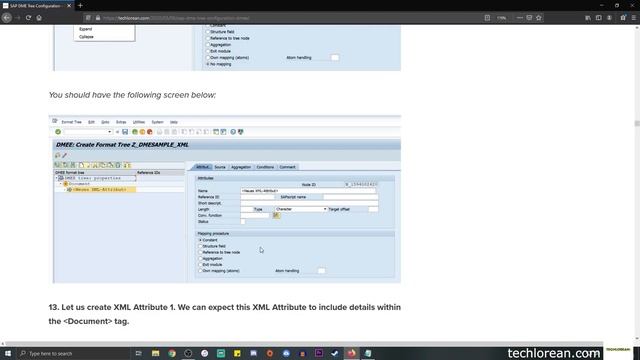Click the SAP green checkmark Enter icon
Viewport: 640px width, 360px height.
coord(58,132)
